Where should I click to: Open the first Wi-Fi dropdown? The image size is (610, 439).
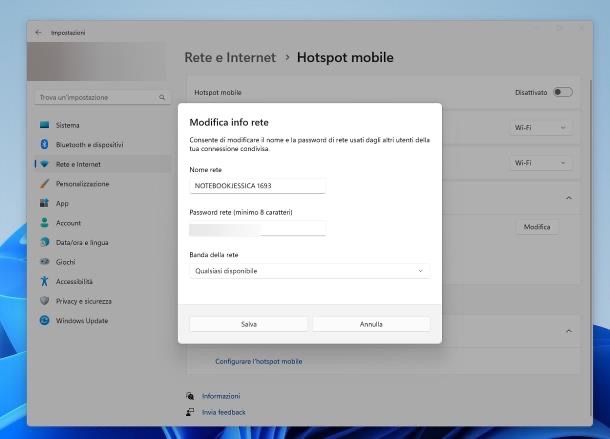541,128
